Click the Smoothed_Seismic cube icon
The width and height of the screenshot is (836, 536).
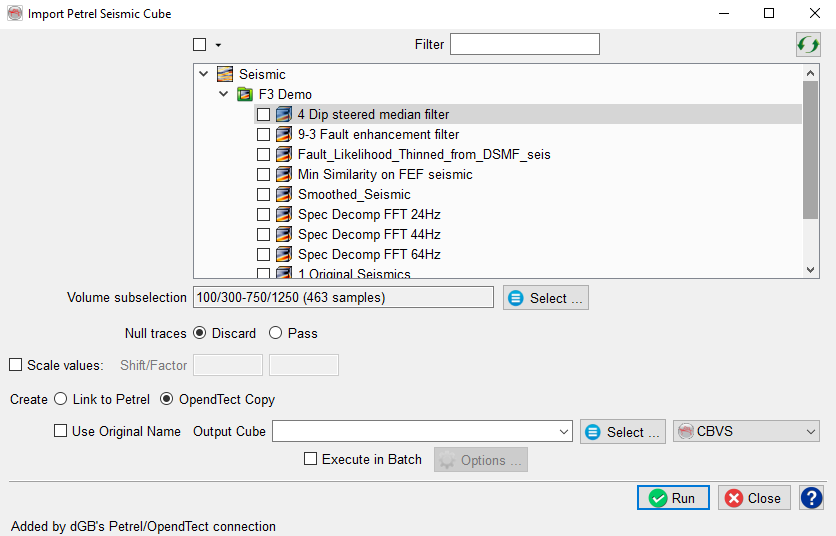coord(284,194)
